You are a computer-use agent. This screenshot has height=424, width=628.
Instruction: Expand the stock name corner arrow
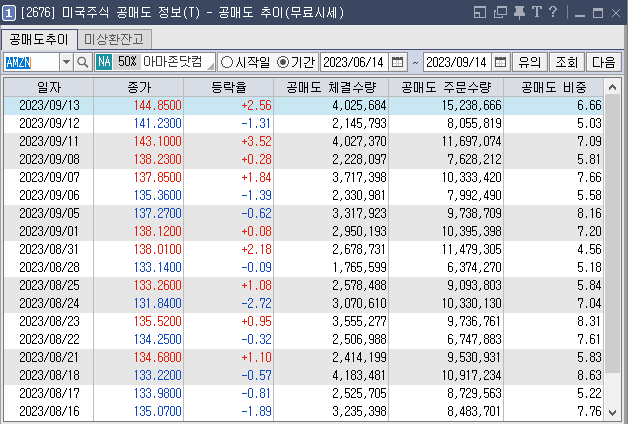(211, 67)
